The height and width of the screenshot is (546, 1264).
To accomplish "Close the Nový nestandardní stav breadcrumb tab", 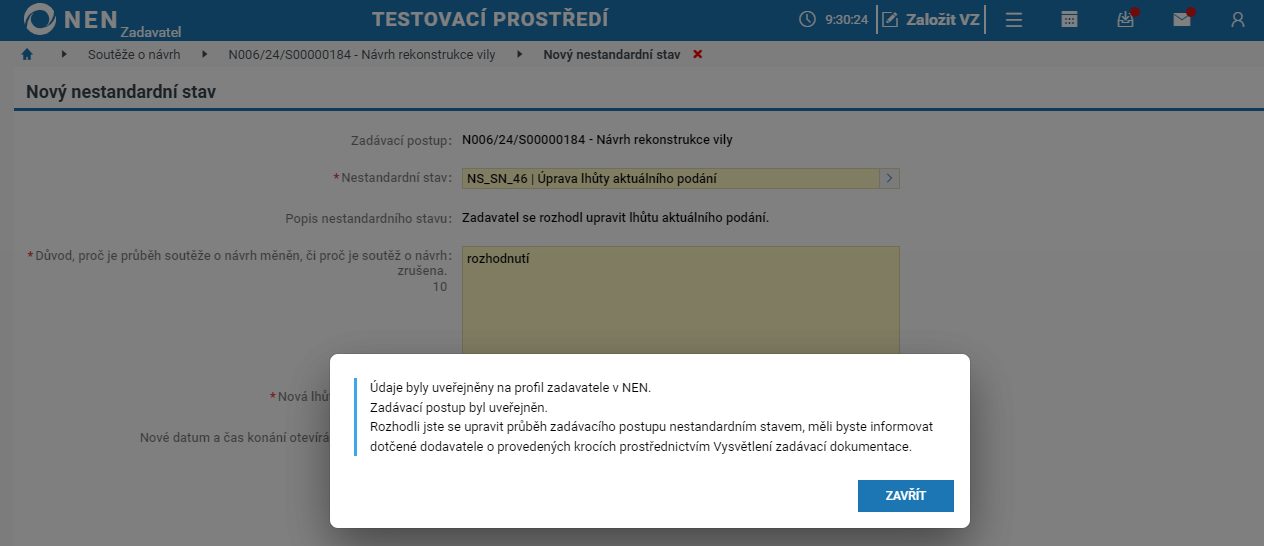I will [x=697, y=54].
